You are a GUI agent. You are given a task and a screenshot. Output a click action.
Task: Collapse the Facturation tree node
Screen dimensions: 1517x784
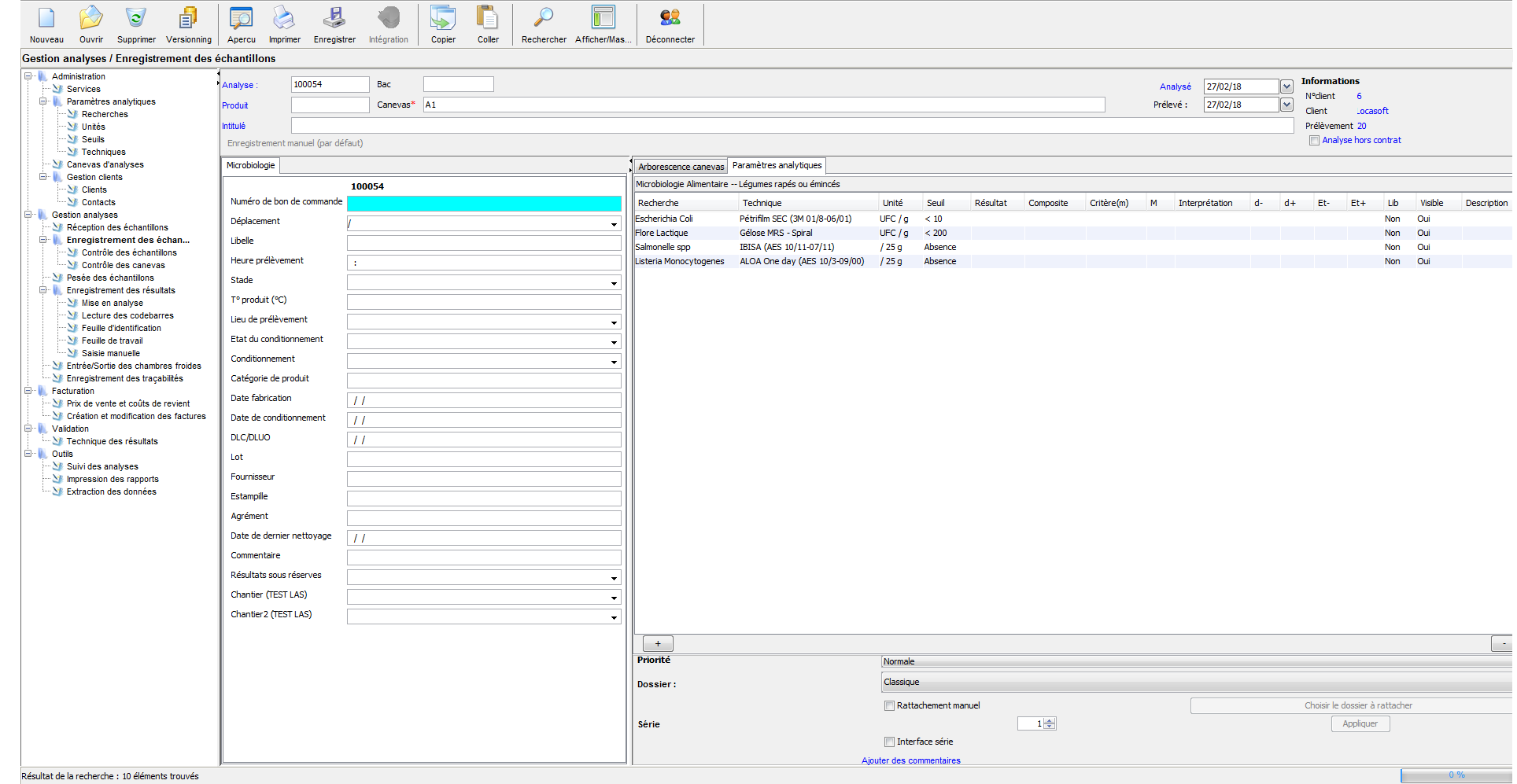click(x=28, y=391)
